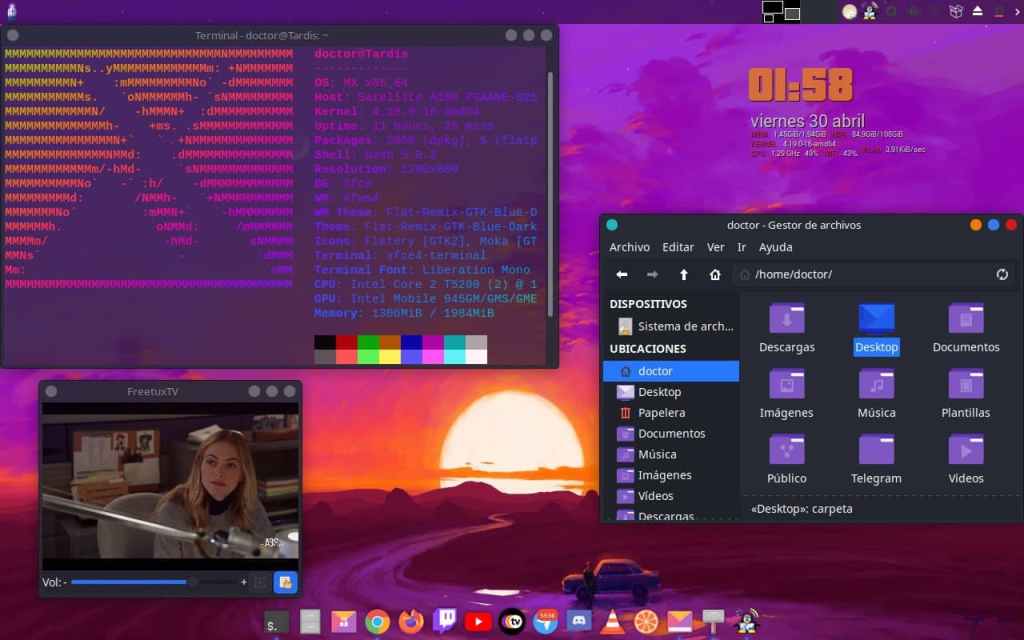Select Sistema de archivos device
Image resolution: width=1024 pixels, height=640 pixels.
(x=685, y=326)
